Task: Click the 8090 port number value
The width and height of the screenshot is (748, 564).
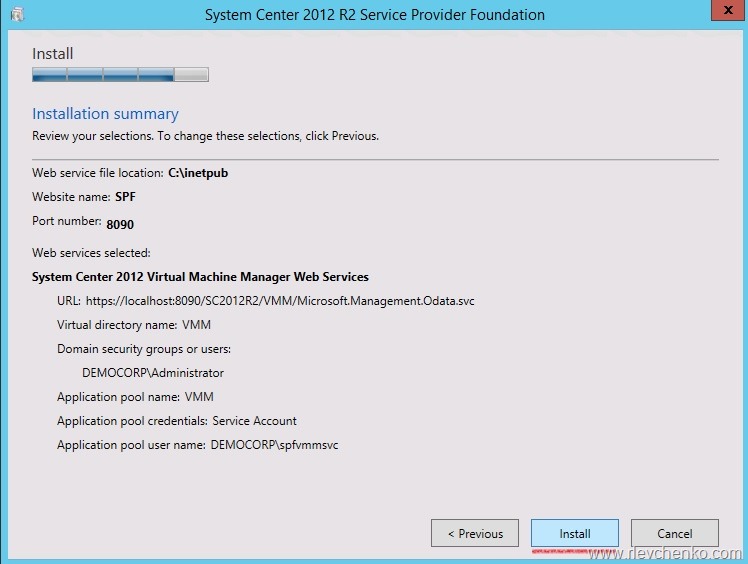Action: pyautogui.click(x=120, y=225)
